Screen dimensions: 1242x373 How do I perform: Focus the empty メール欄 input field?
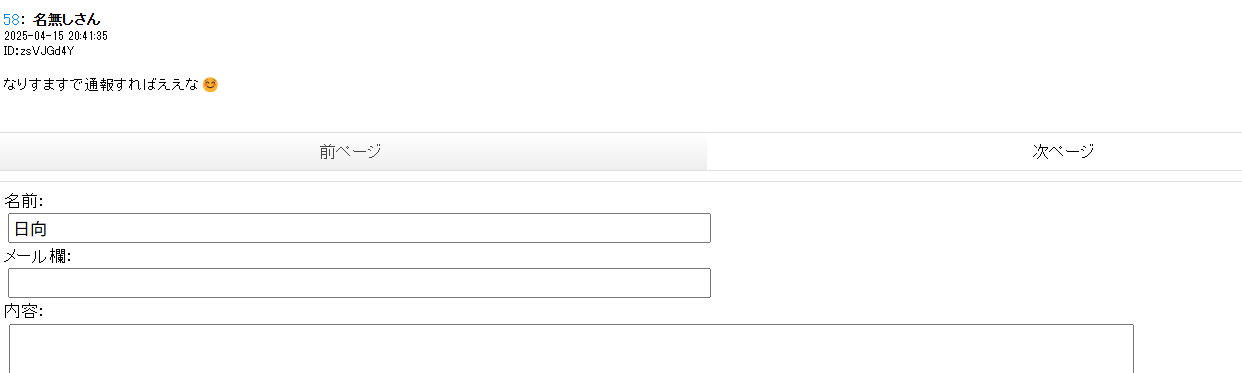pos(359,283)
